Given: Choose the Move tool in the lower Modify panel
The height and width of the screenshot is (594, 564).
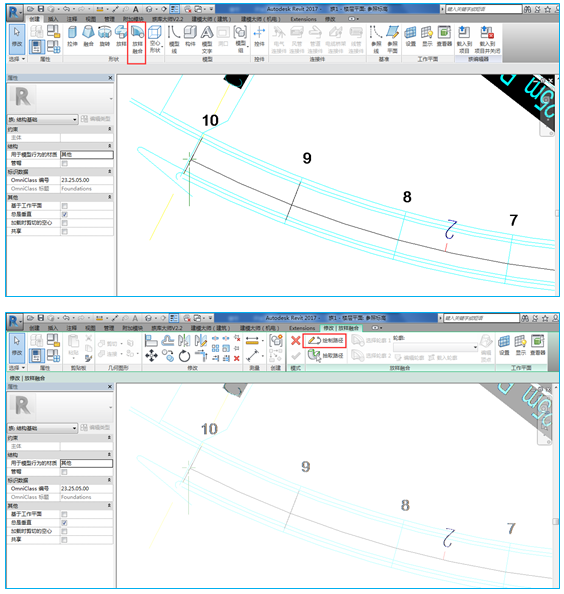Looking at the screenshot, I should (x=151, y=356).
